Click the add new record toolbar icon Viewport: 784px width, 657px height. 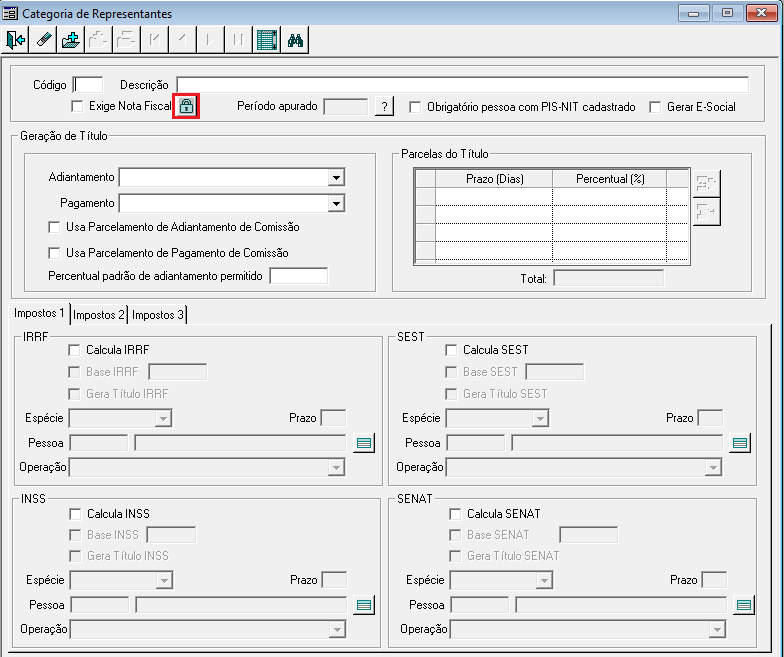(x=70, y=40)
